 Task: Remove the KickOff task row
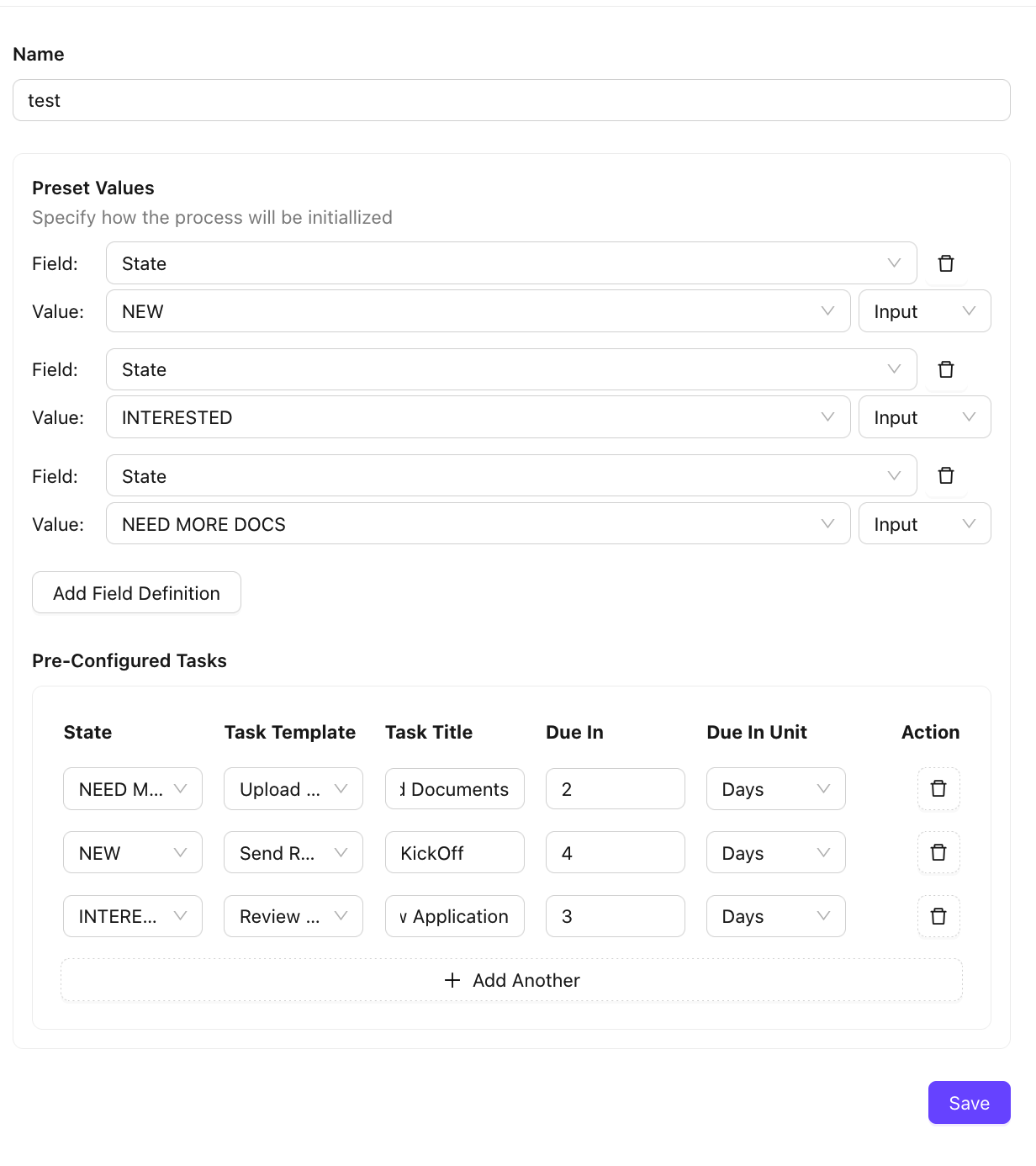point(938,853)
